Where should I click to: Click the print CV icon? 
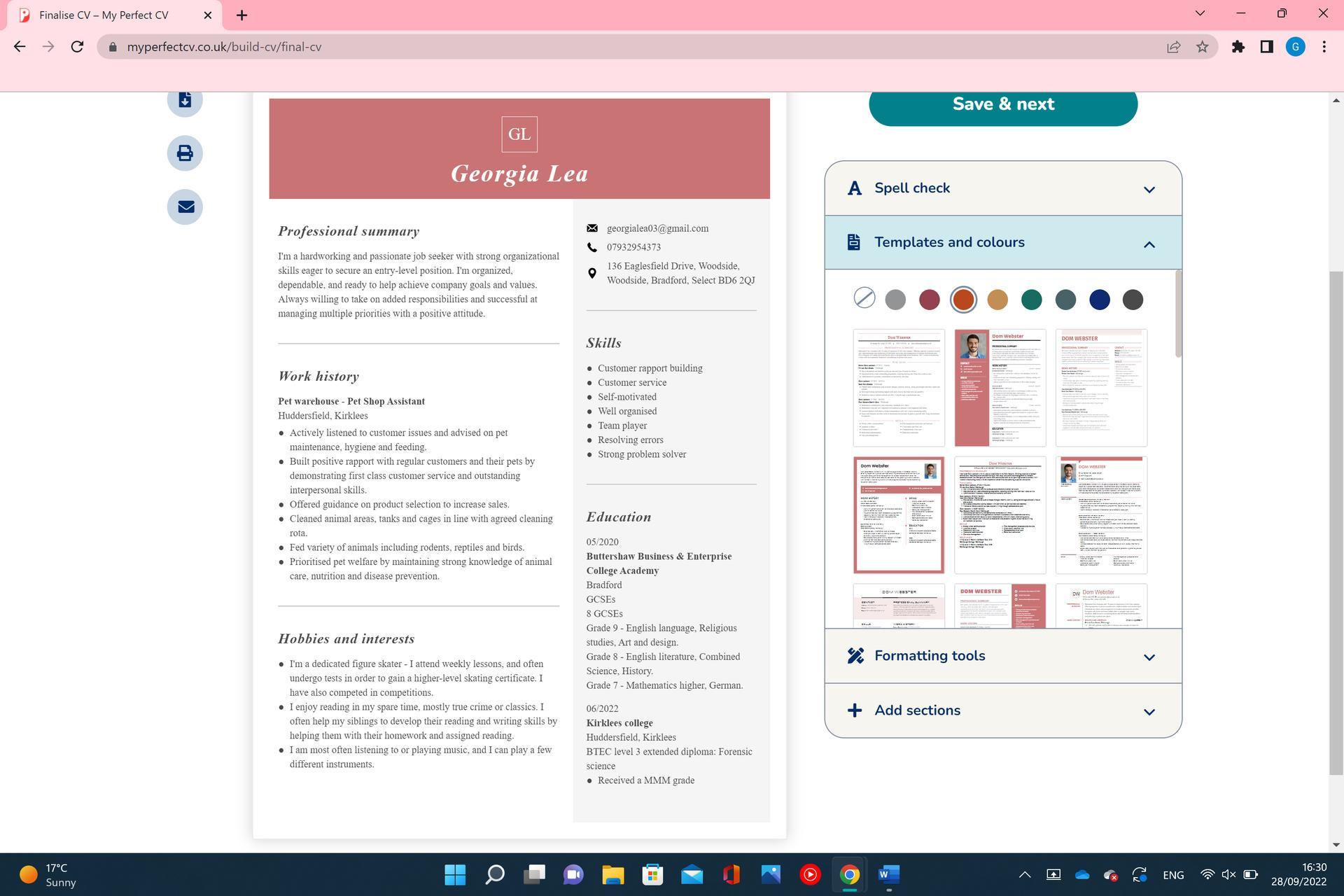pos(185,153)
